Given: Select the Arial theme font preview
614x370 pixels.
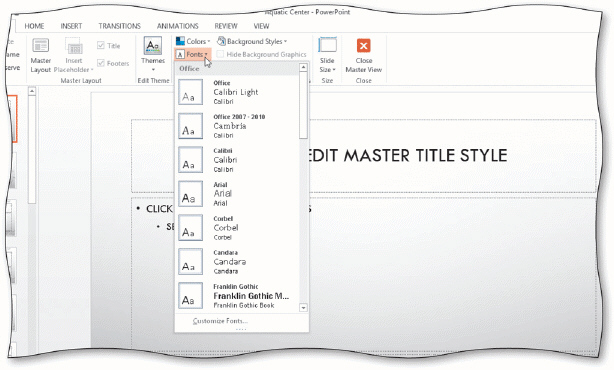Looking at the screenshot, I should [x=191, y=194].
